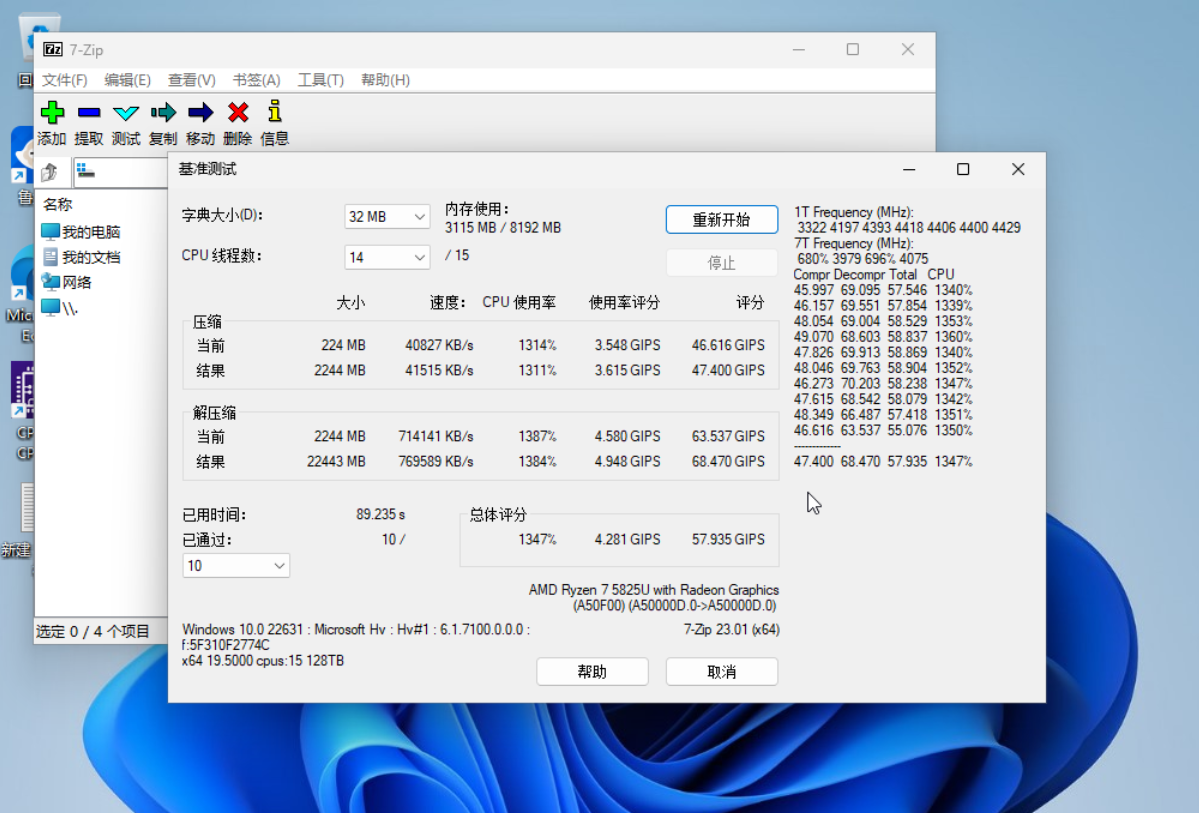Click the 7-Zip 23.01 (x64) version text
This screenshot has height=813, width=1199.
(x=732, y=630)
